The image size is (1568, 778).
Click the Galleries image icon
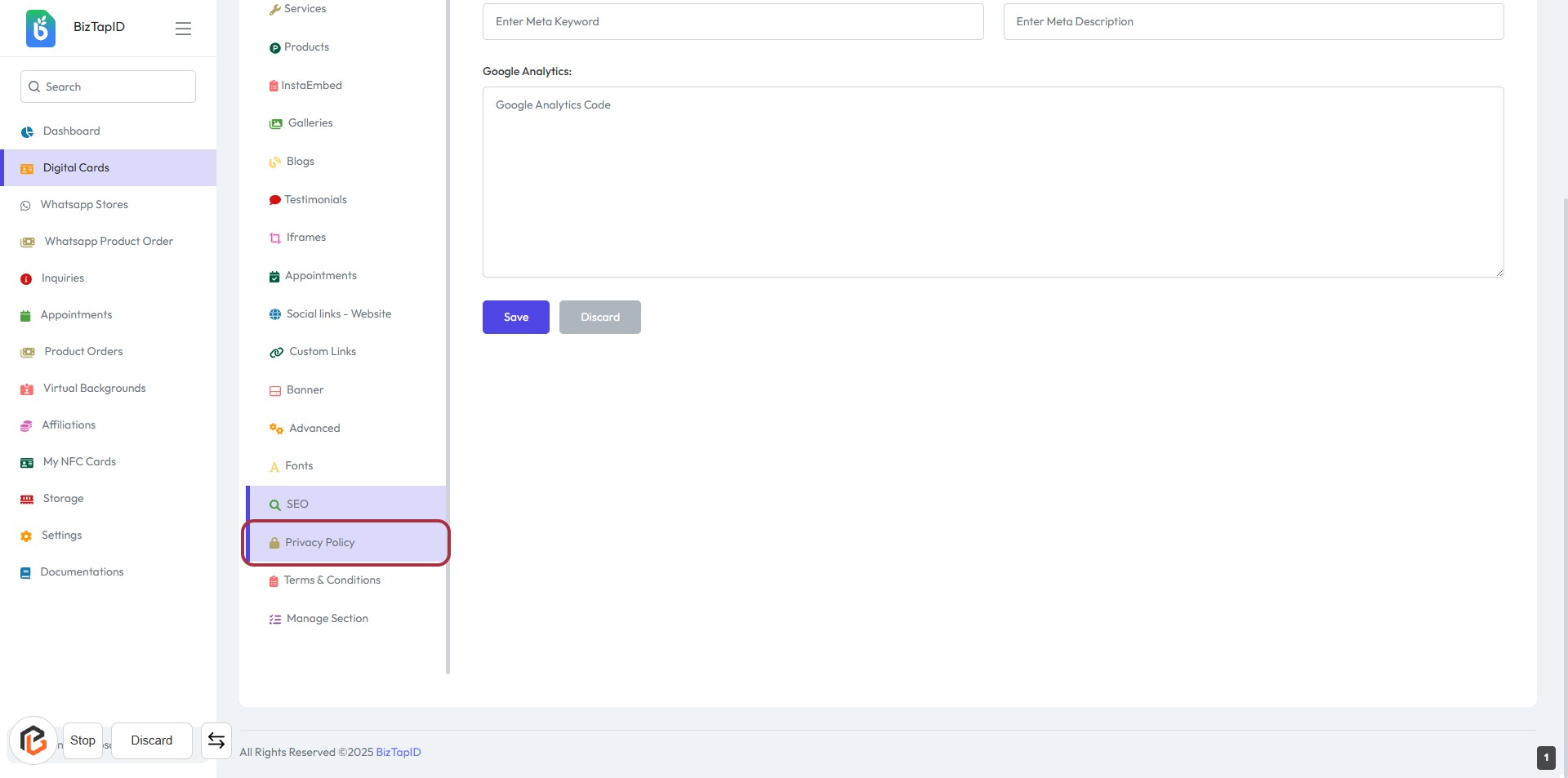[276, 124]
